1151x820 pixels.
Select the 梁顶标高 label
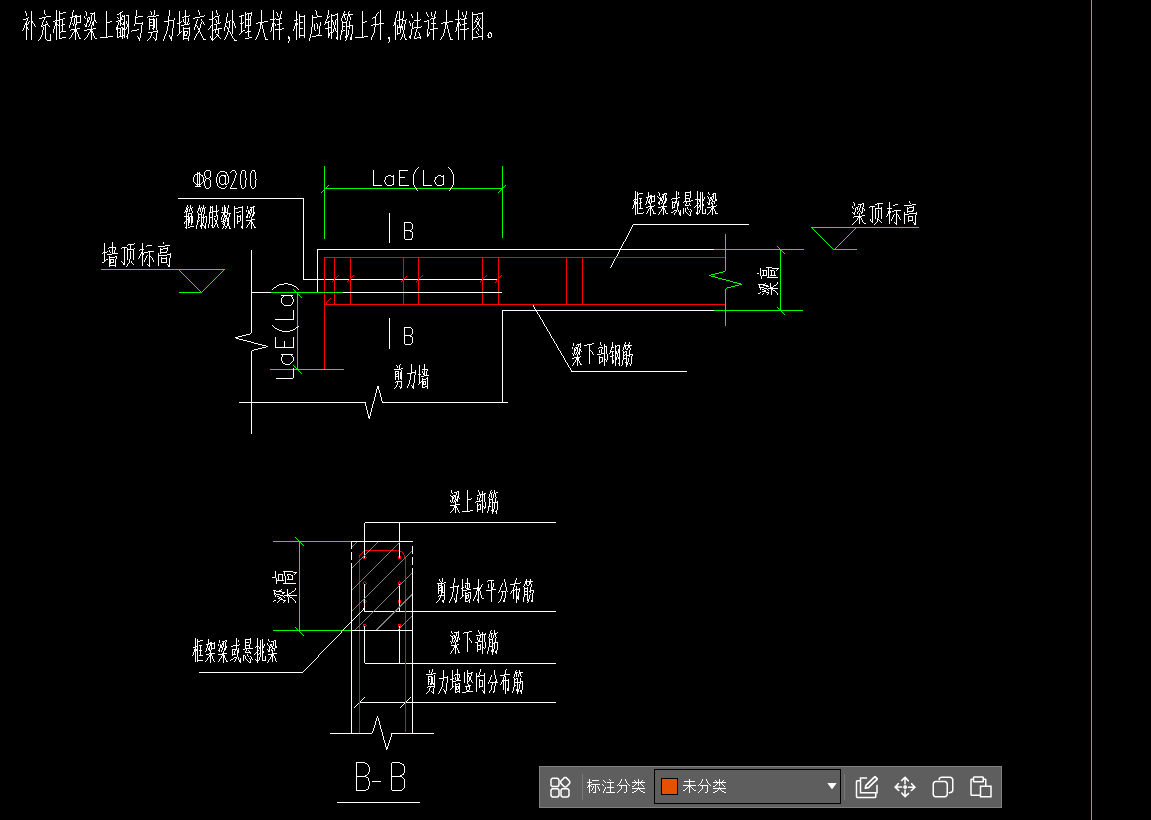885,214
